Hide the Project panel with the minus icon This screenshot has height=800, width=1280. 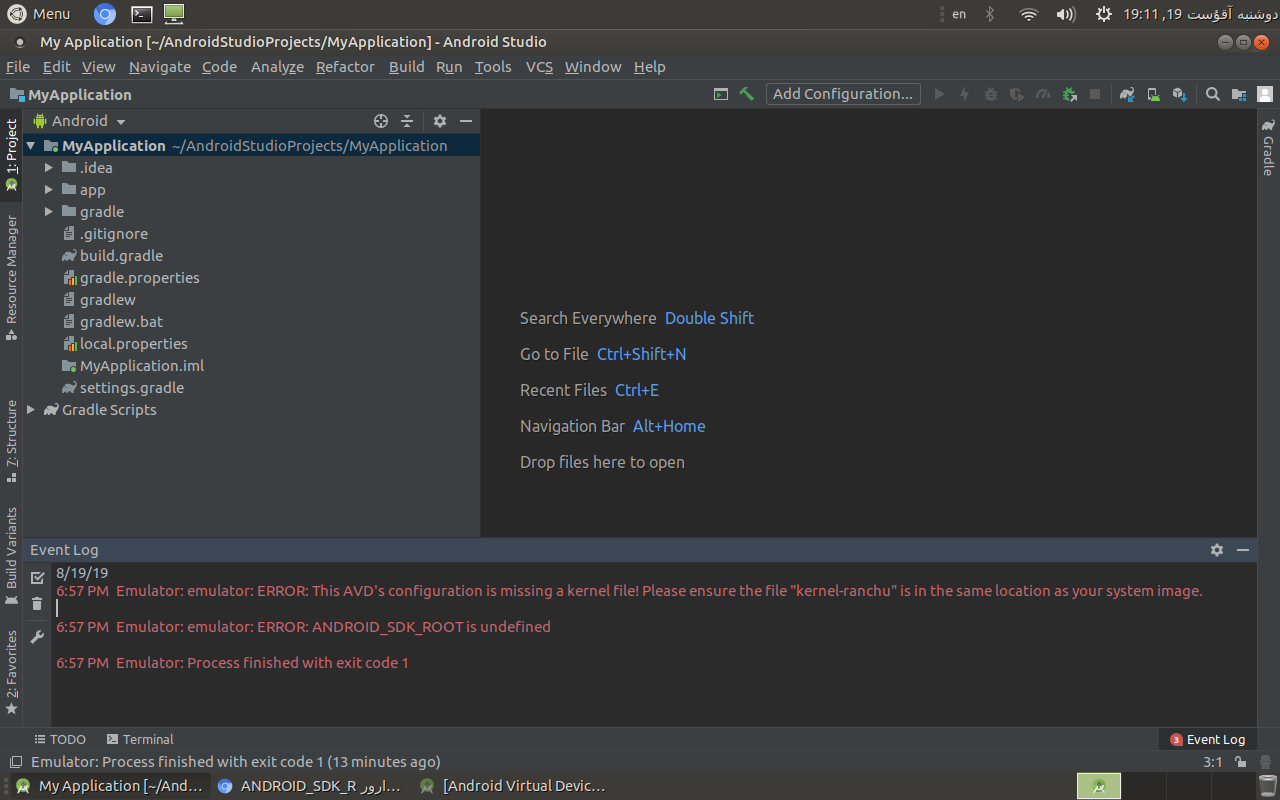[x=466, y=121]
